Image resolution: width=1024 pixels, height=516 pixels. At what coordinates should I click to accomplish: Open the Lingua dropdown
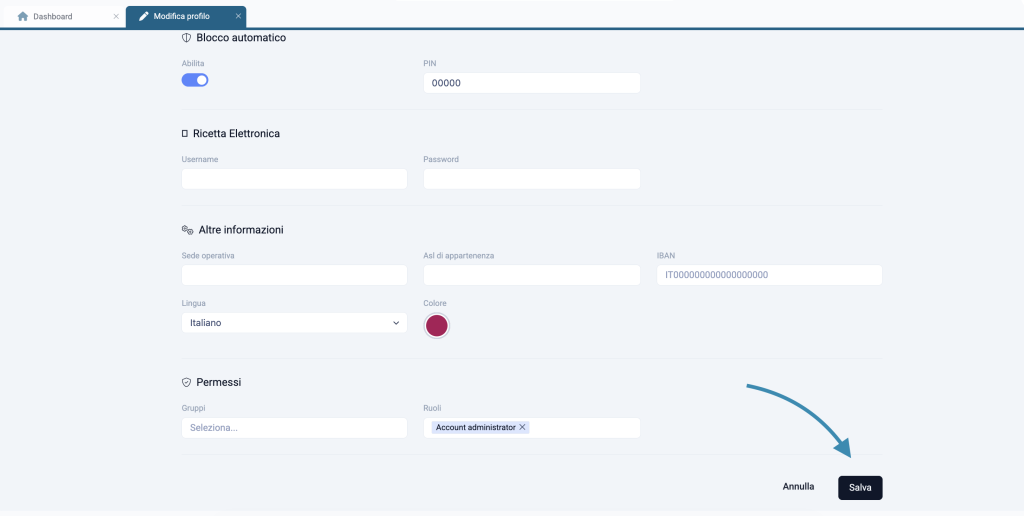point(294,323)
